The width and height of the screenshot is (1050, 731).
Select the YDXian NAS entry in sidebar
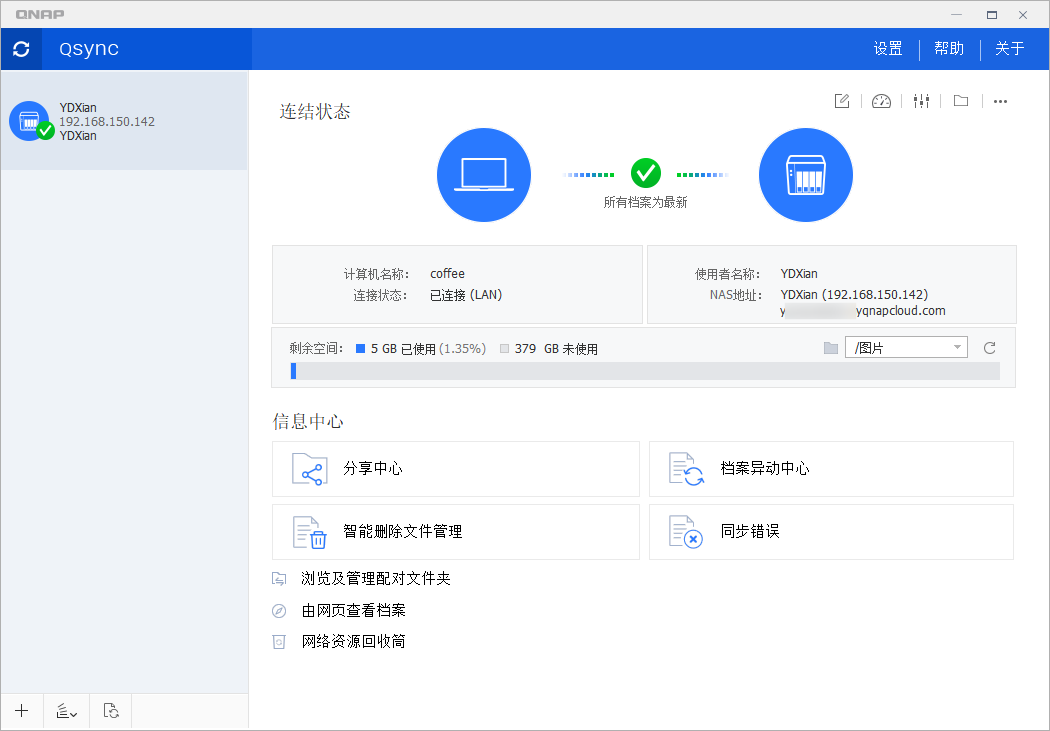click(x=124, y=121)
